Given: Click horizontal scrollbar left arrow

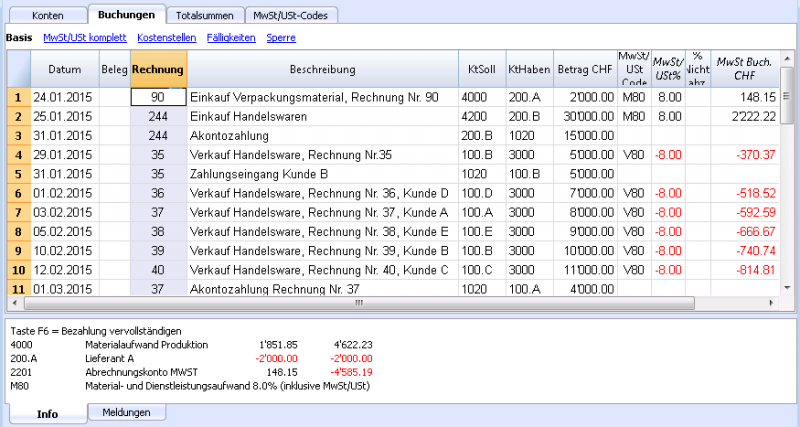Looking at the screenshot, I should (14, 303).
